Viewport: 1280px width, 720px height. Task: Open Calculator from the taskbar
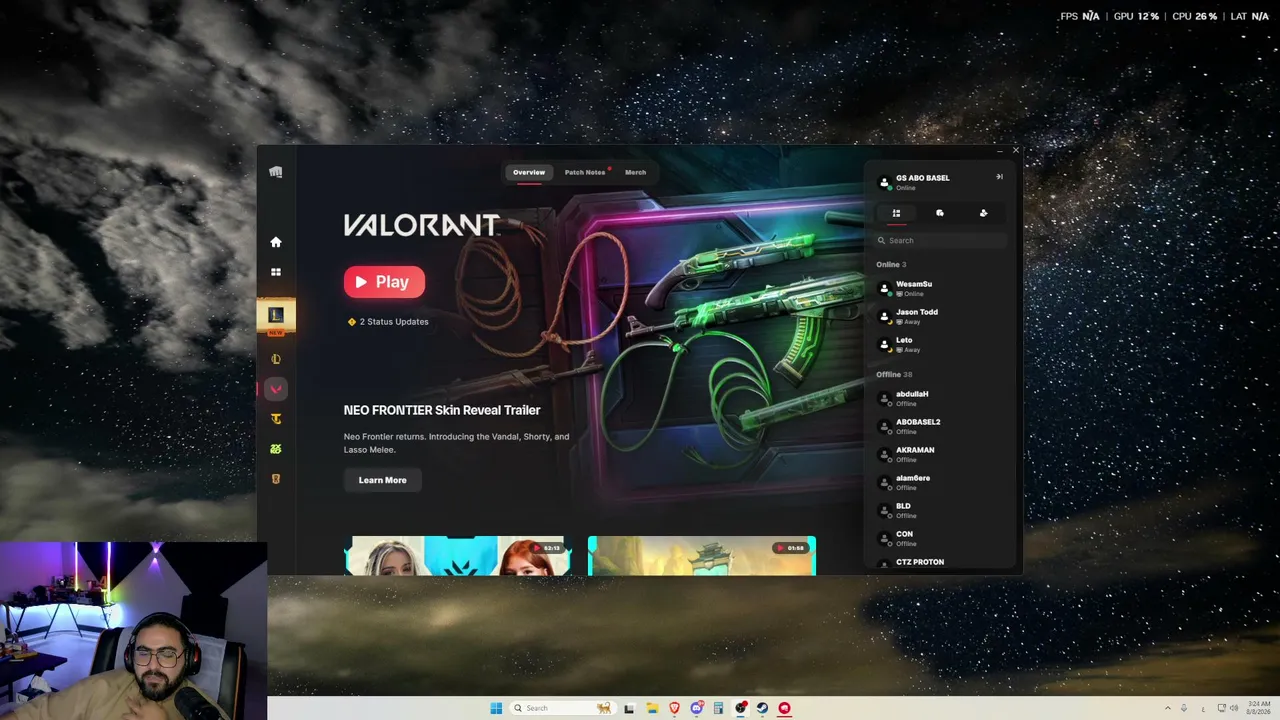click(x=718, y=708)
